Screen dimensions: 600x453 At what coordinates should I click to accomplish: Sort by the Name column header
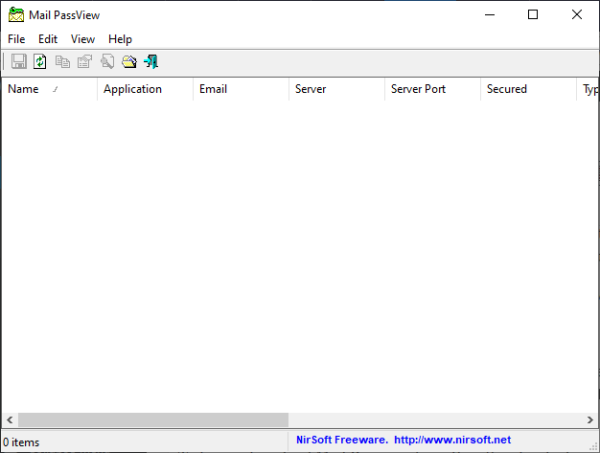[49, 89]
